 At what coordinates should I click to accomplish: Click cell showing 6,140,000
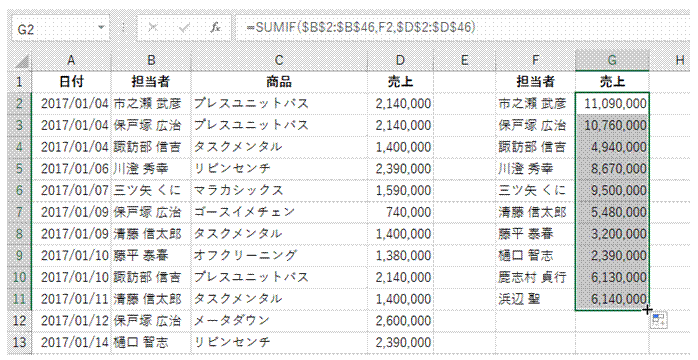[x=612, y=299]
